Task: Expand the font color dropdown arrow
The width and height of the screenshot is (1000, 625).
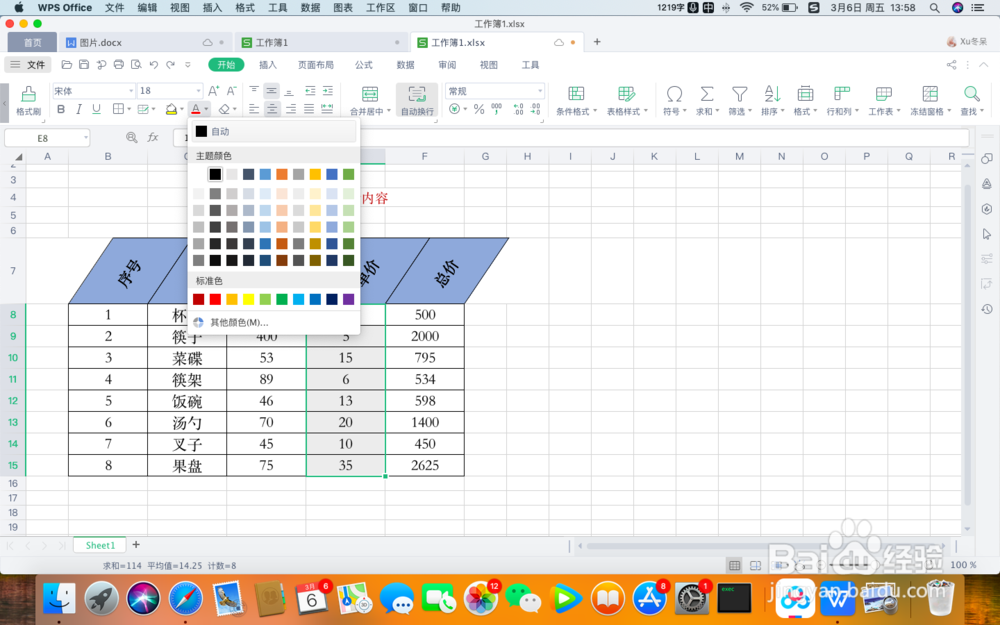Action: pos(207,109)
